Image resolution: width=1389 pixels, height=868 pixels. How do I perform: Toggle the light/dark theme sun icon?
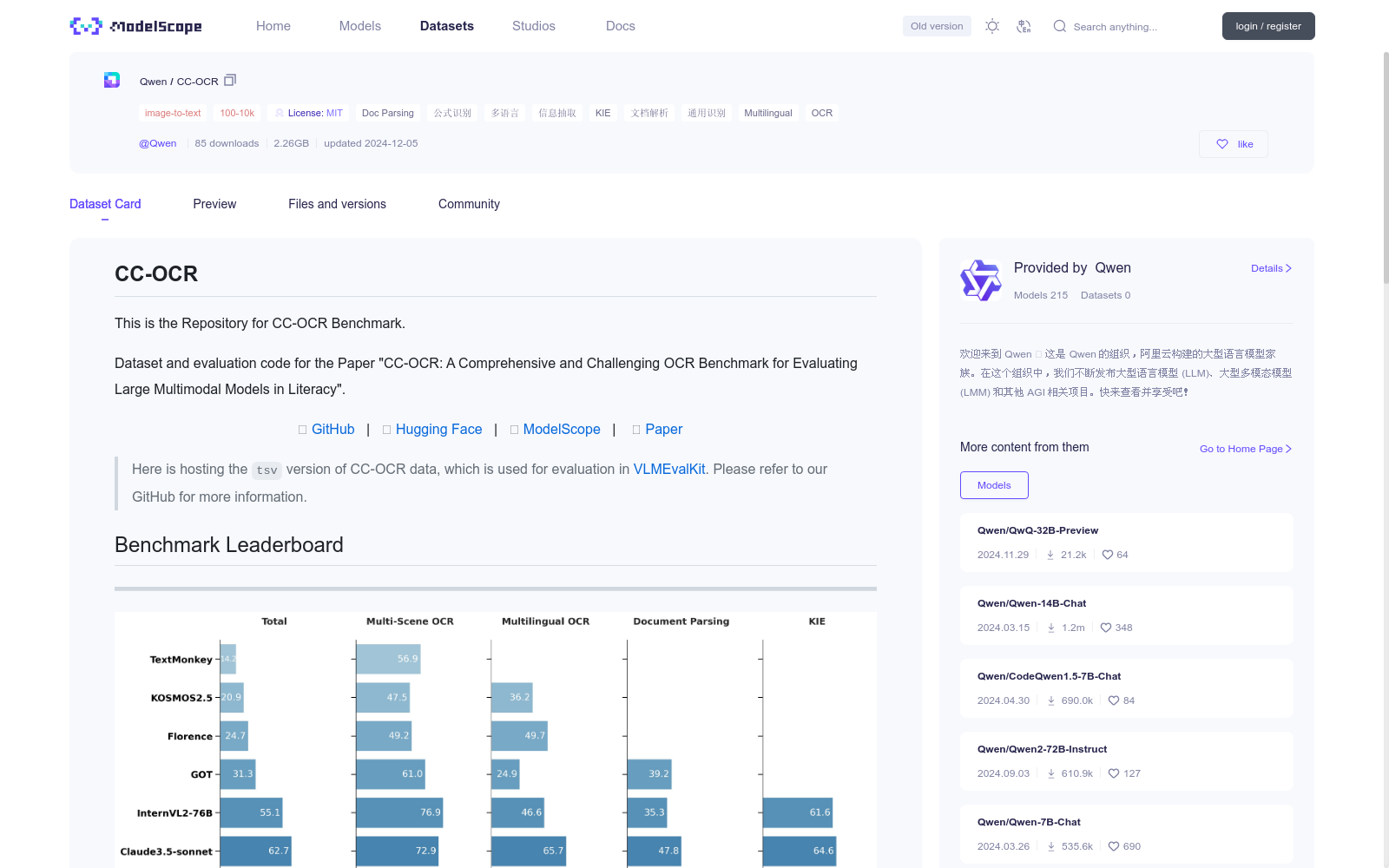click(x=992, y=26)
